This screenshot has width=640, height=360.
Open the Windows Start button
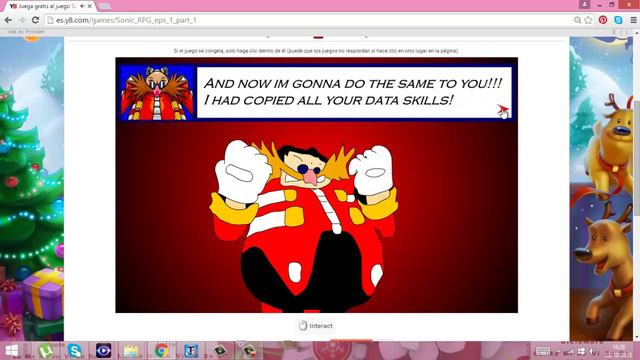tap(11, 351)
